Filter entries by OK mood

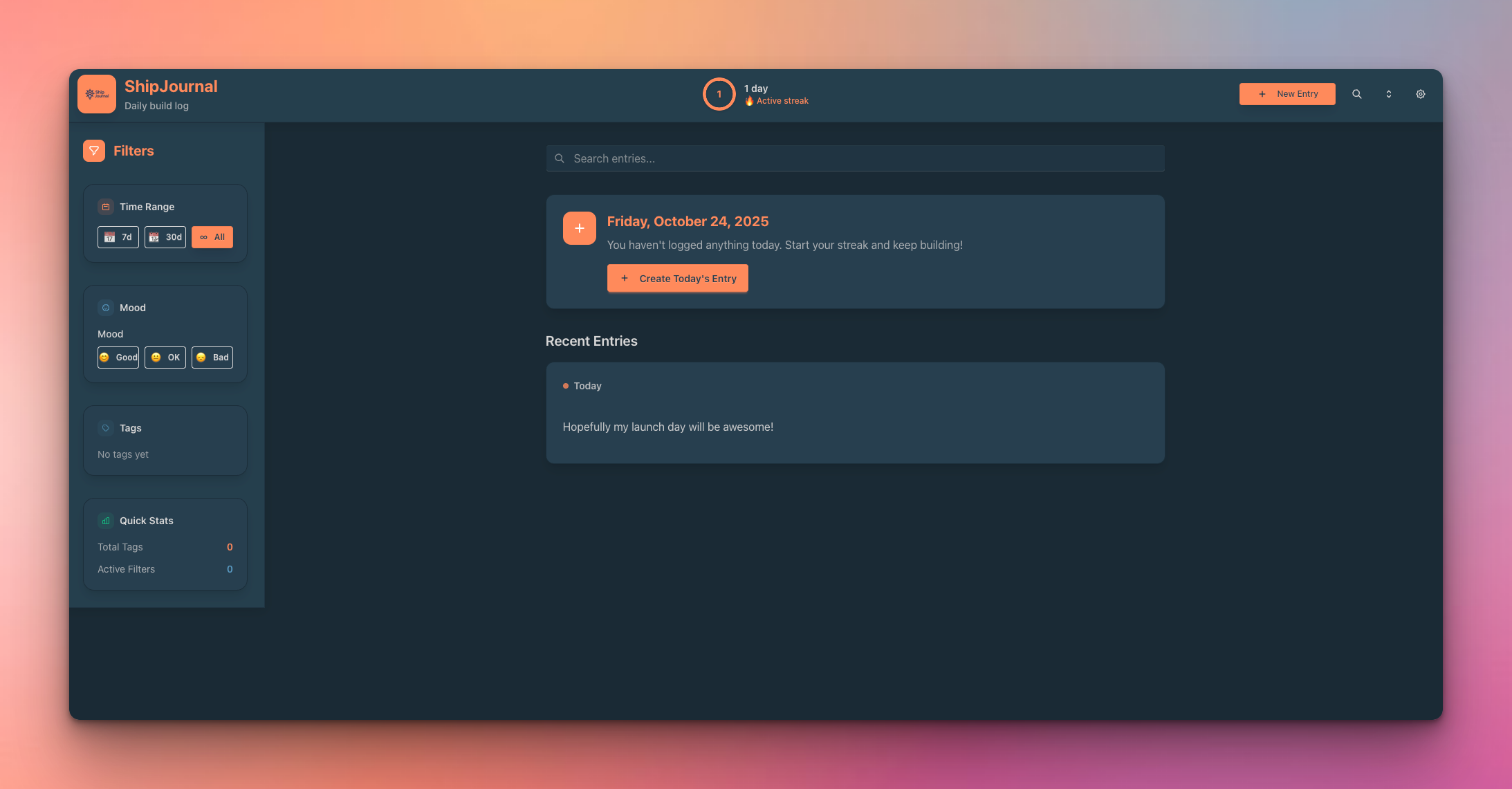click(x=165, y=358)
